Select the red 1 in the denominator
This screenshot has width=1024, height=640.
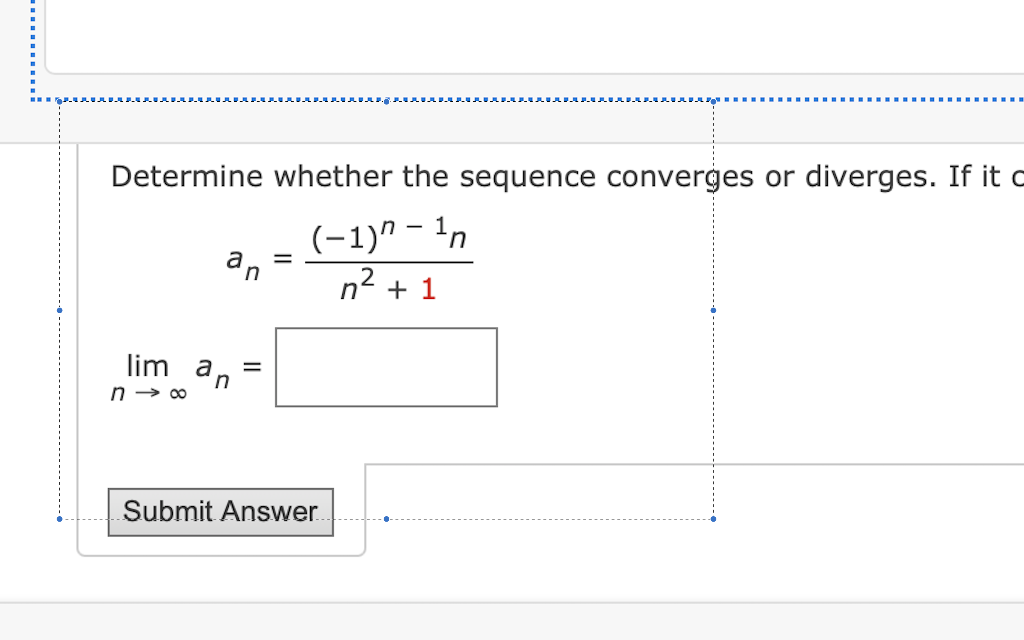[x=429, y=289]
